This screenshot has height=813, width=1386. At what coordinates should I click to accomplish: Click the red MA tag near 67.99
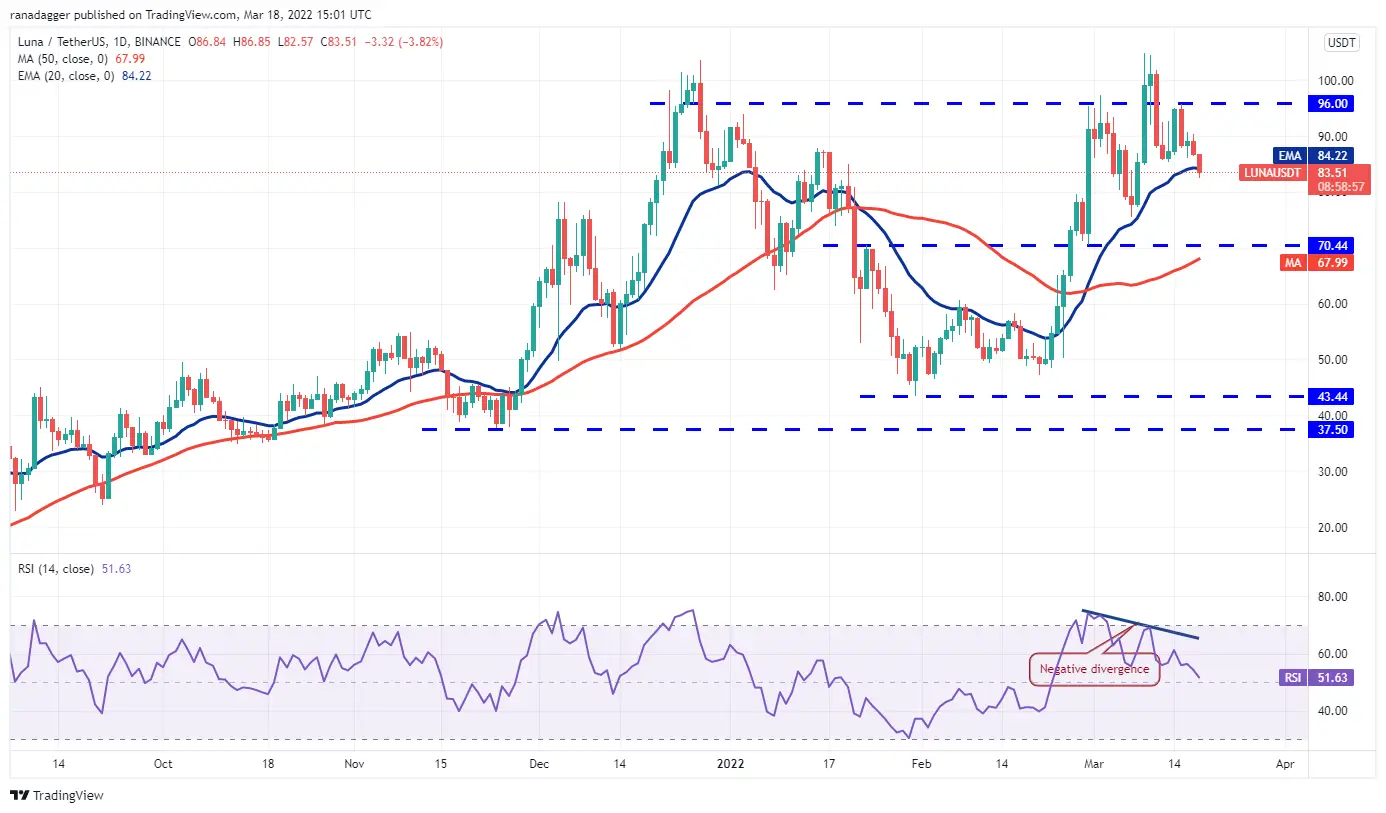pos(1287,262)
